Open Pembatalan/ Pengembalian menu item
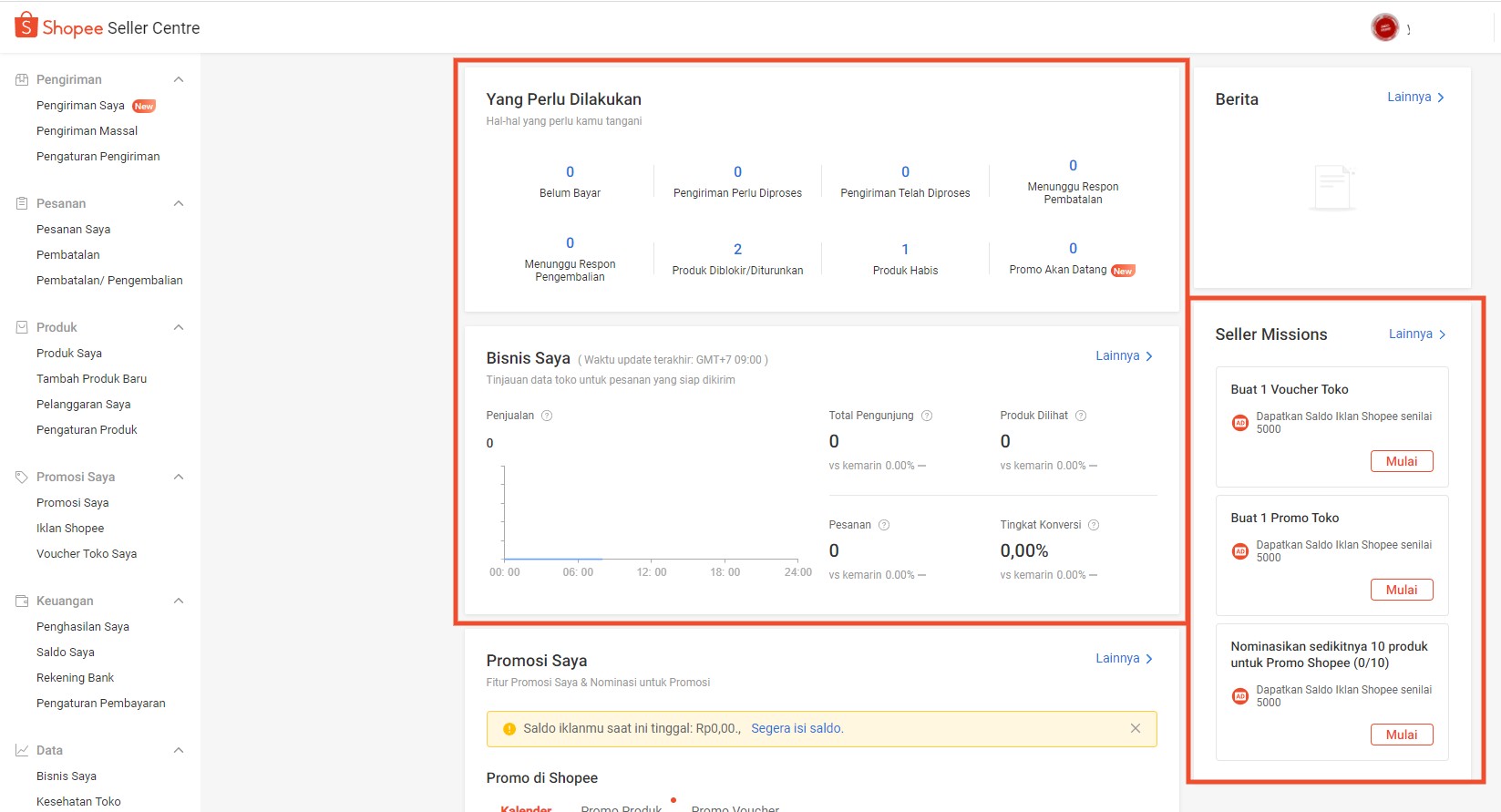Screen dimensions: 1501x812 click(x=109, y=281)
